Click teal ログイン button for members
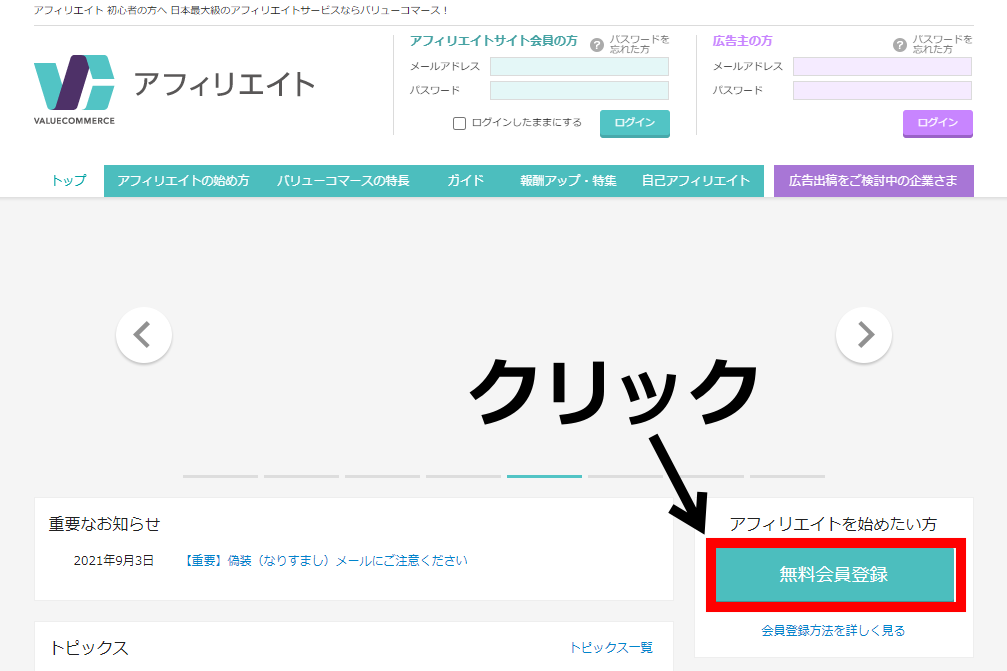1007x671 pixels. 635,123
